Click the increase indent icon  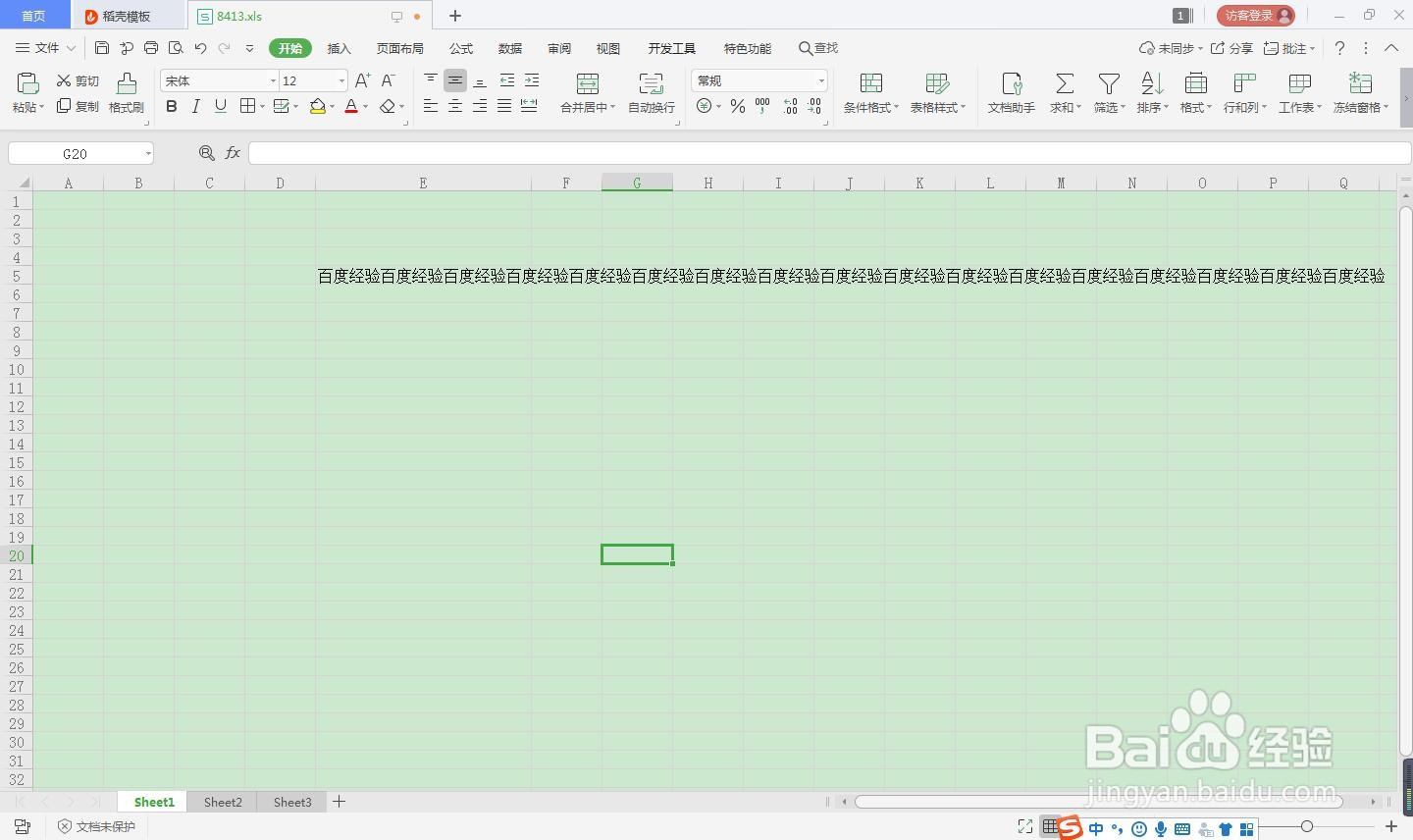[x=531, y=80]
